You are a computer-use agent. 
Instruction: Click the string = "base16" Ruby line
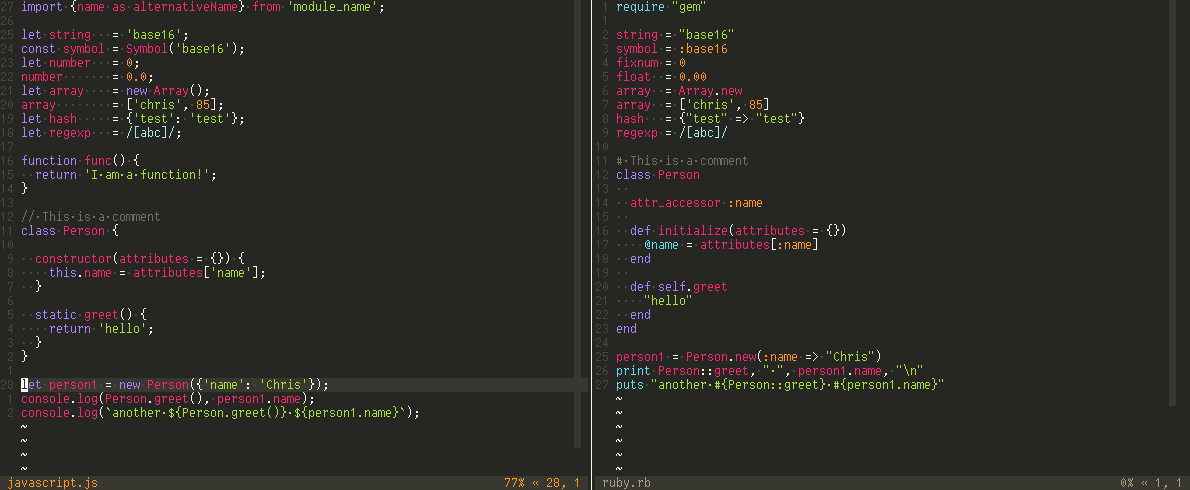[675, 35]
